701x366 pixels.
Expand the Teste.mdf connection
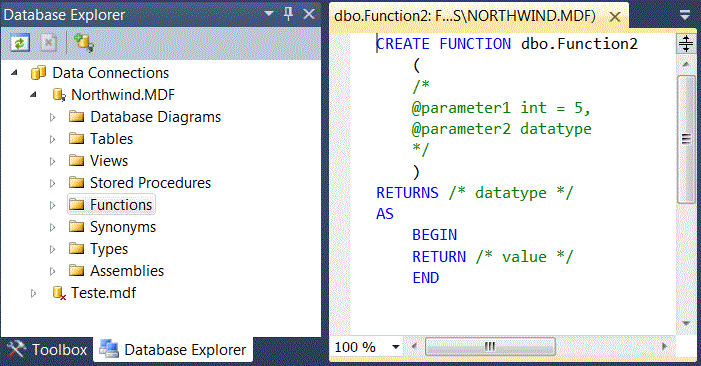pos(34,293)
